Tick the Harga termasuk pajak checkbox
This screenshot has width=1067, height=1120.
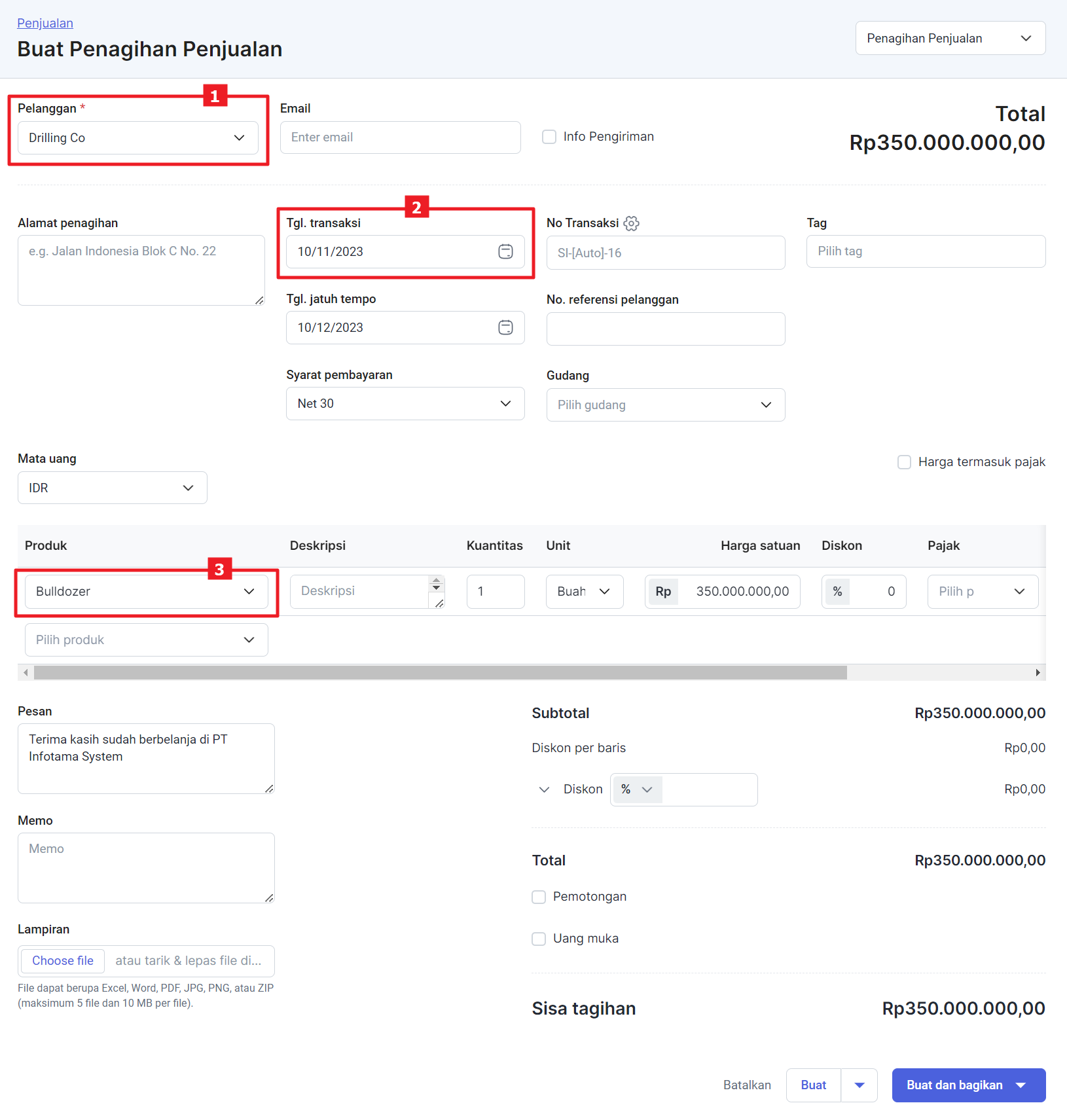pos(904,462)
